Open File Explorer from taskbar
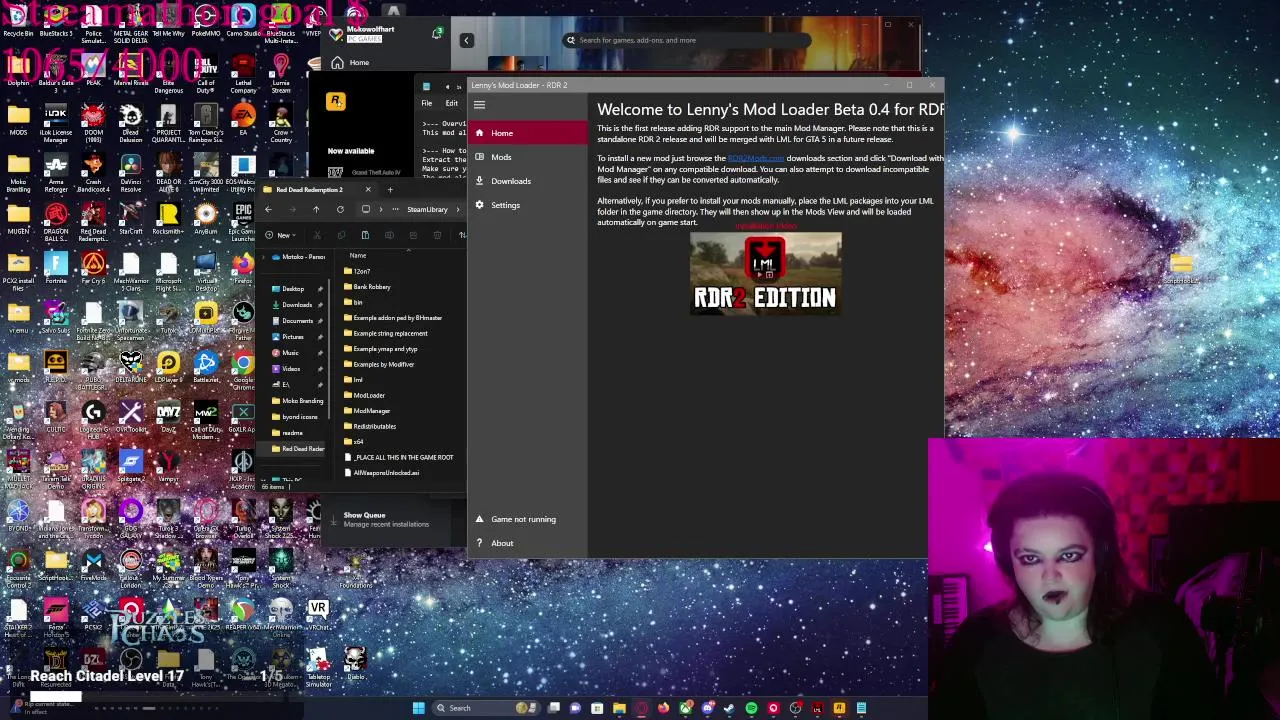The width and height of the screenshot is (1280, 720). click(x=619, y=708)
